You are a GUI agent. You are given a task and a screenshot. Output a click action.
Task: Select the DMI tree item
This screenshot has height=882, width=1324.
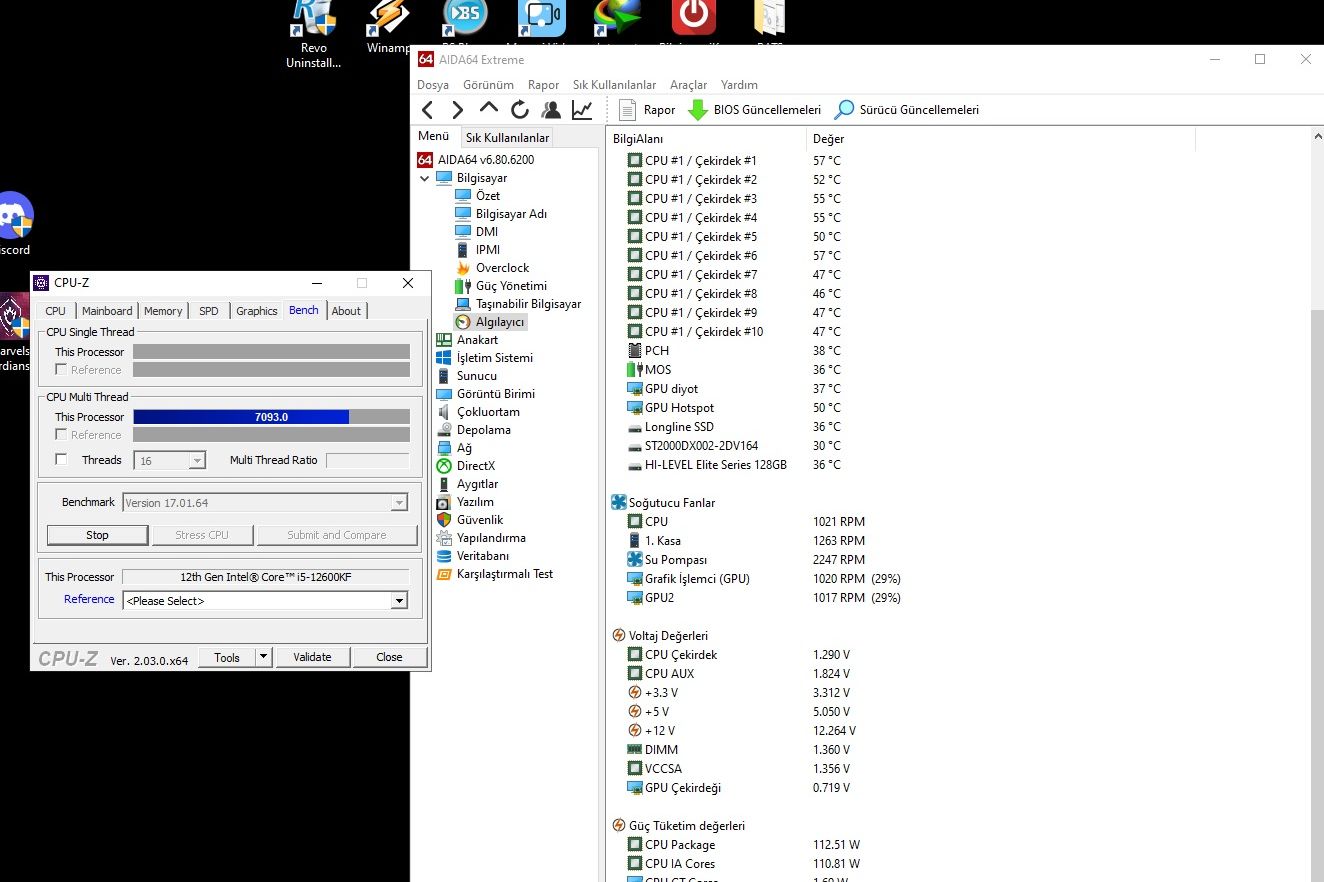coord(477,232)
